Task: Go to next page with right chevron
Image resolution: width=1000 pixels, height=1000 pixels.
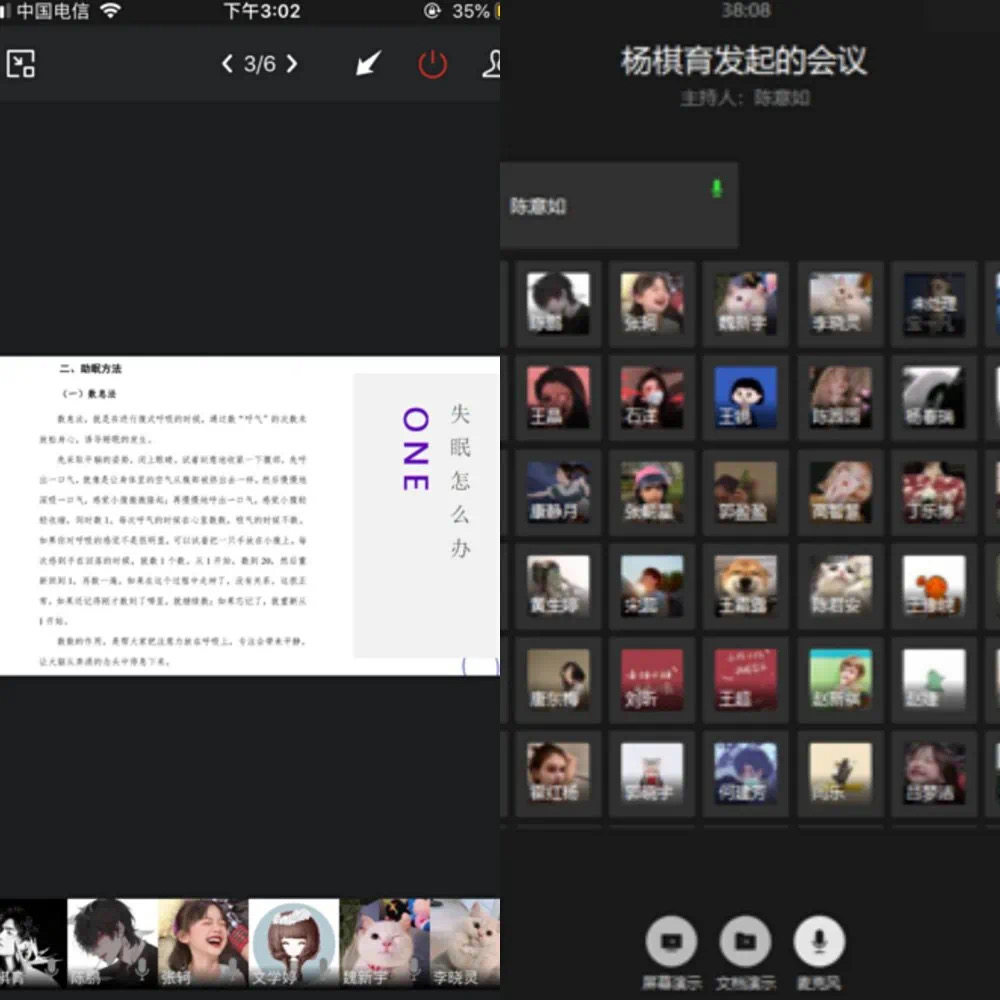Action: (292, 64)
